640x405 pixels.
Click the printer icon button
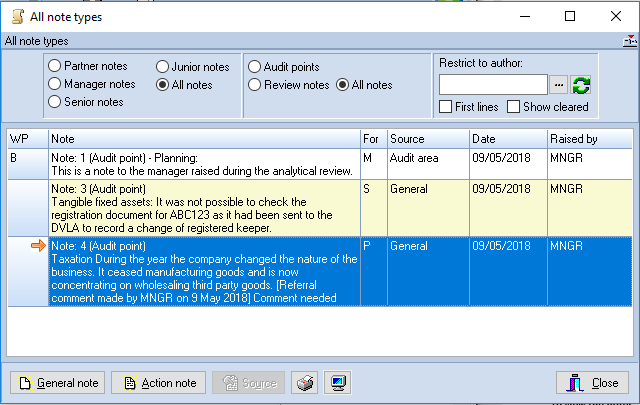point(305,383)
